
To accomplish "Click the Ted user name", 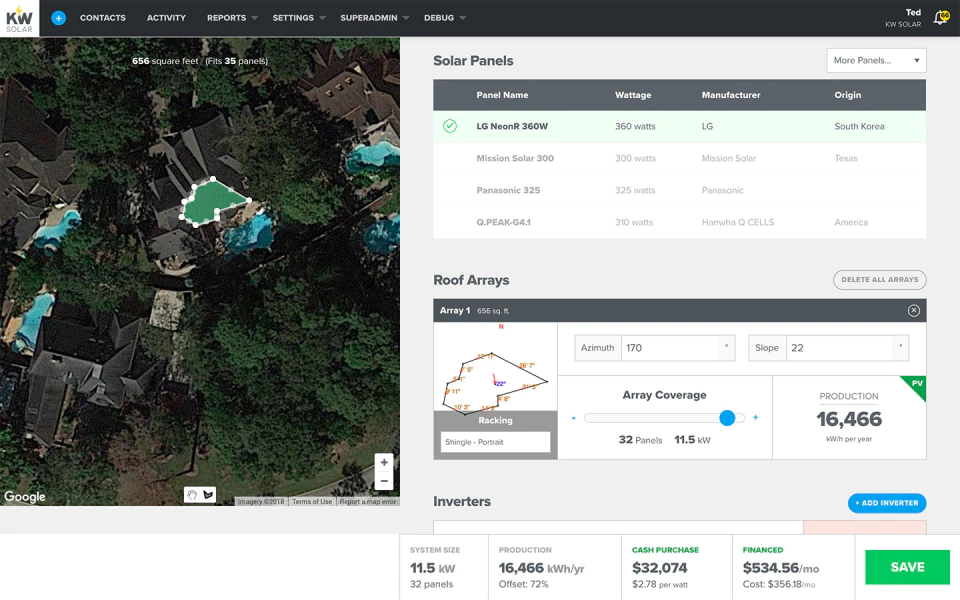I will pyautogui.click(x=913, y=12).
